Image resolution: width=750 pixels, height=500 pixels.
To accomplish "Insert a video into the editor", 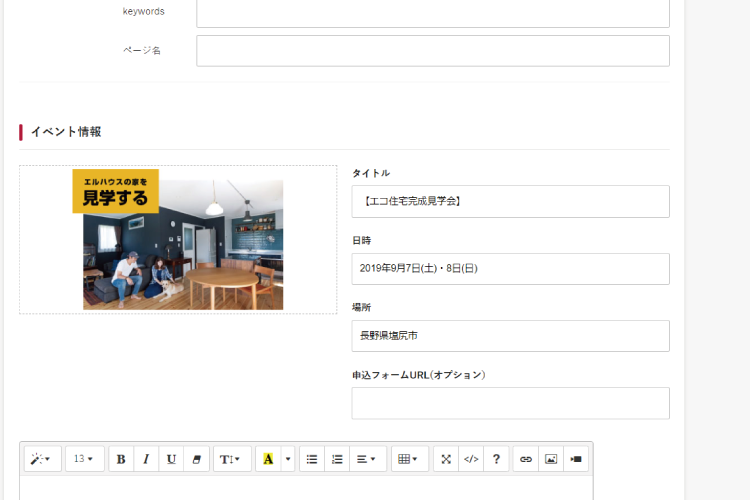I will [576, 459].
